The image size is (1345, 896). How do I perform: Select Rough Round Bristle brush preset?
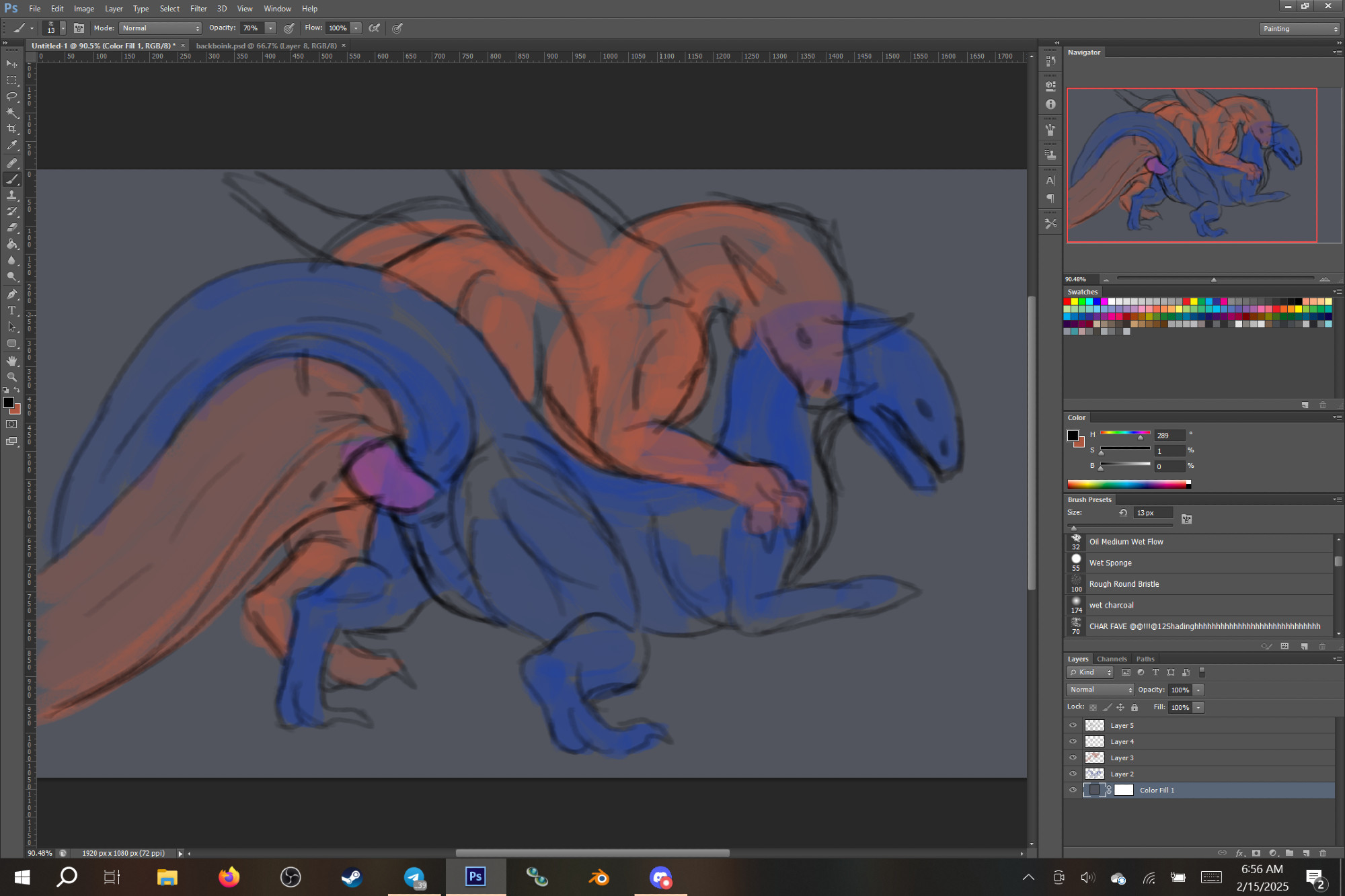coord(1199,584)
